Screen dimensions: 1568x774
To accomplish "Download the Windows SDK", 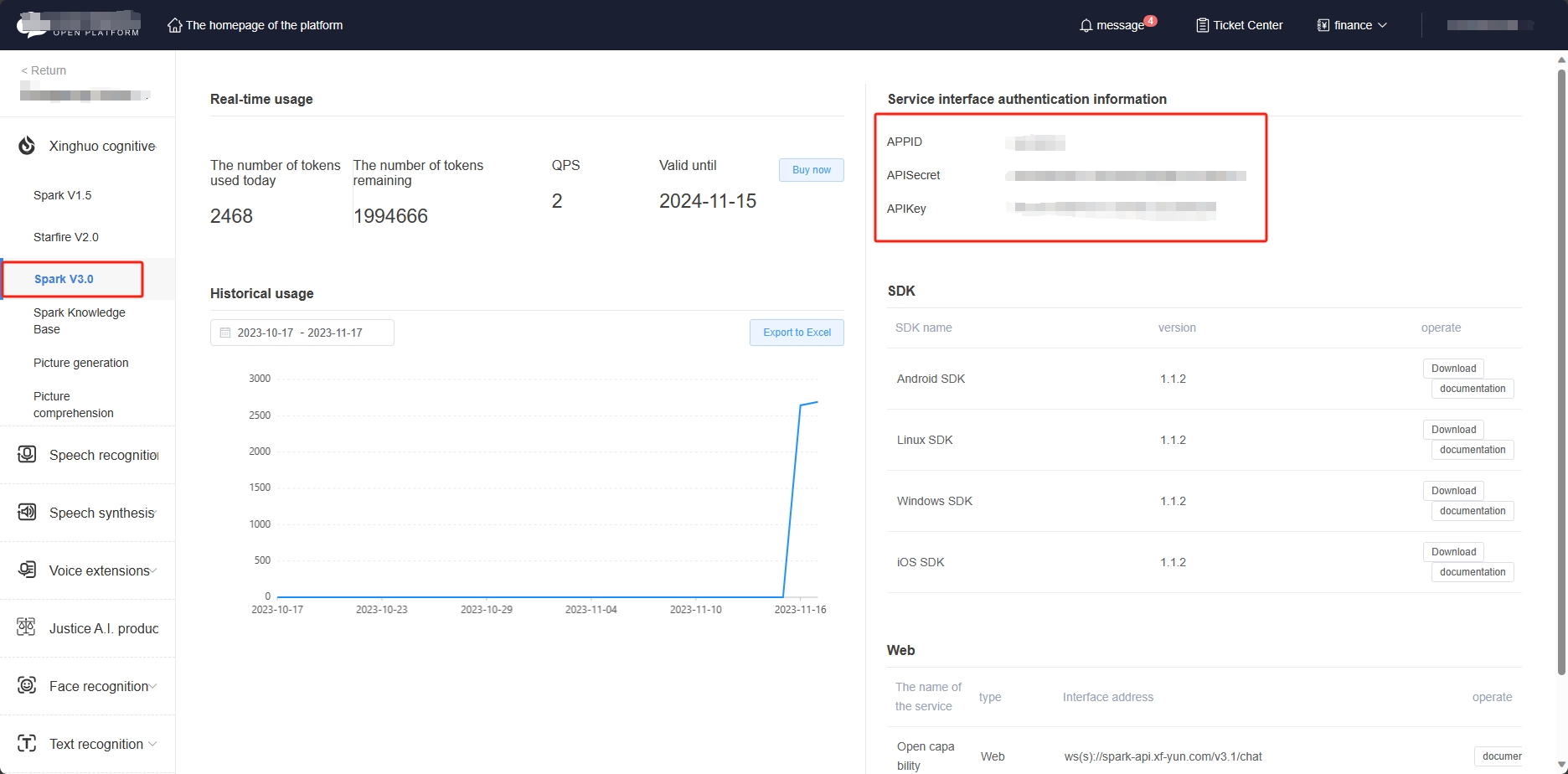I will coord(1453,491).
